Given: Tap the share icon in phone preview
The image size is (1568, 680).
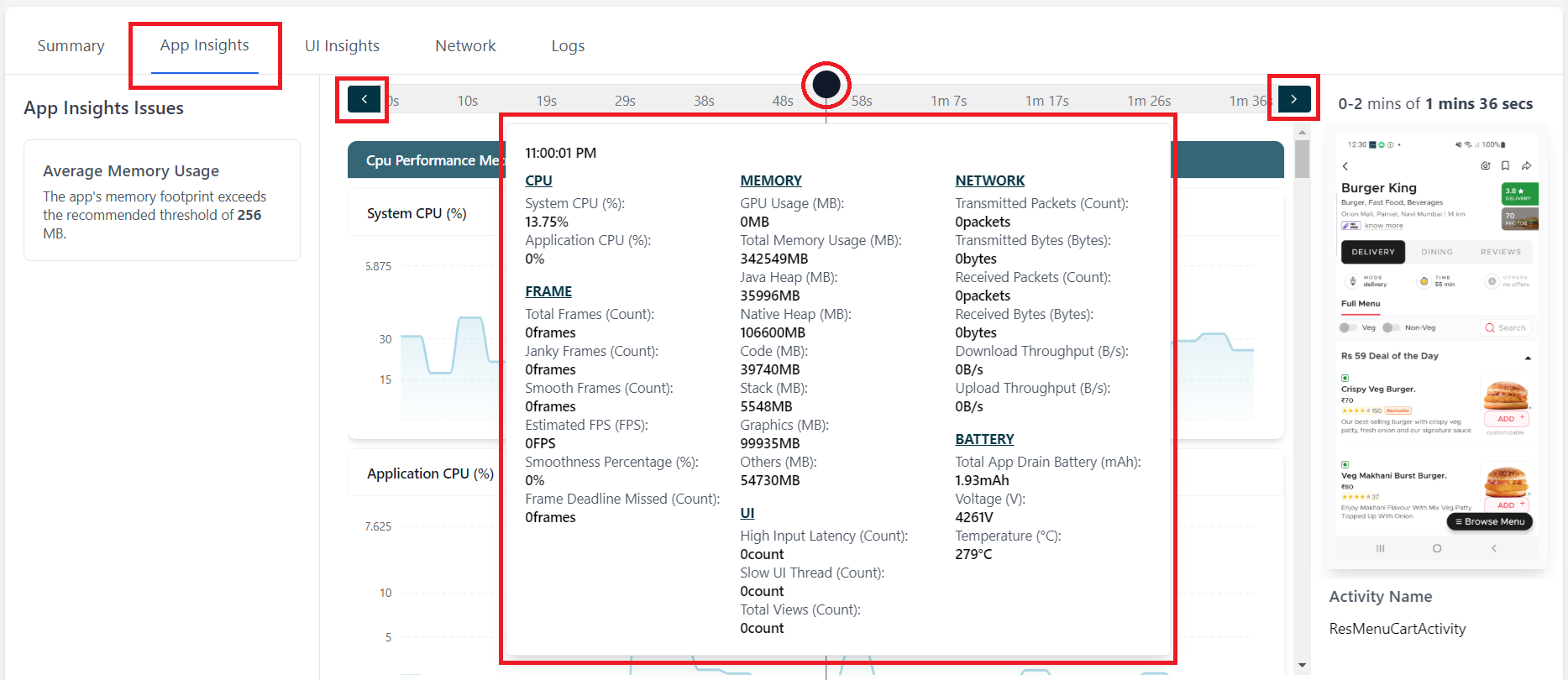Looking at the screenshot, I should click(1526, 166).
